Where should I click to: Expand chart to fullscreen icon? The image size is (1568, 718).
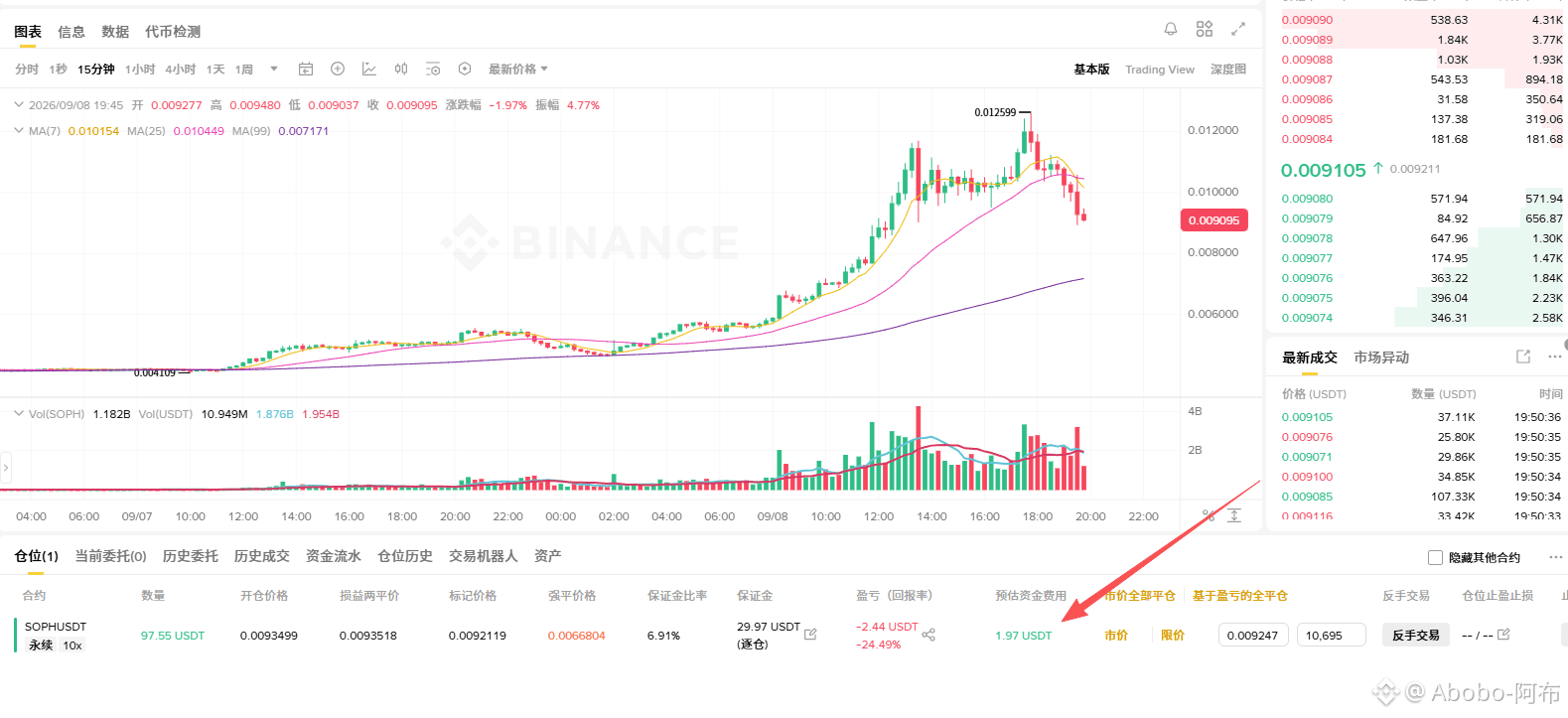pyautogui.click(x=1238, y=30)
